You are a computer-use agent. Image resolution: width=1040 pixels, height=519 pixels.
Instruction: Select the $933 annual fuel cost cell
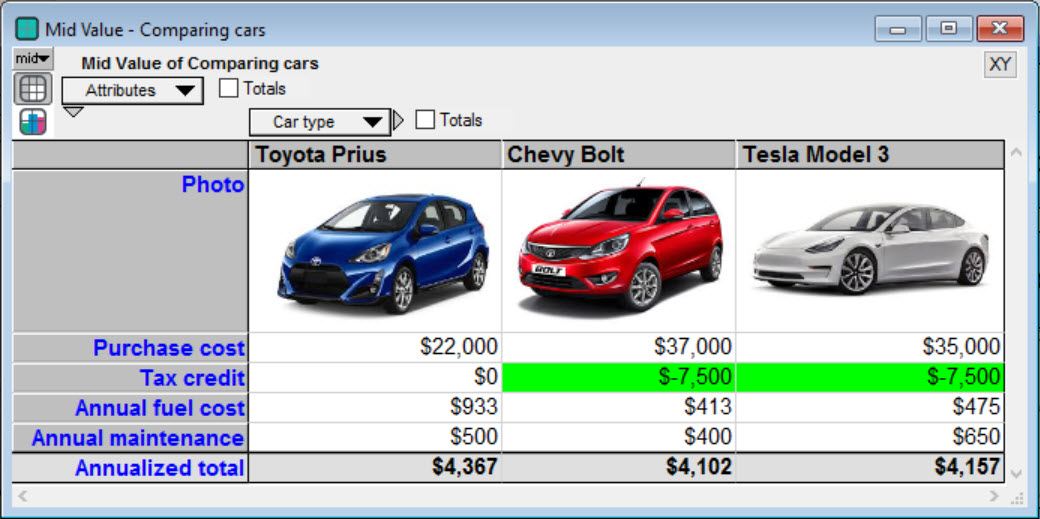[x=375, y=407]
